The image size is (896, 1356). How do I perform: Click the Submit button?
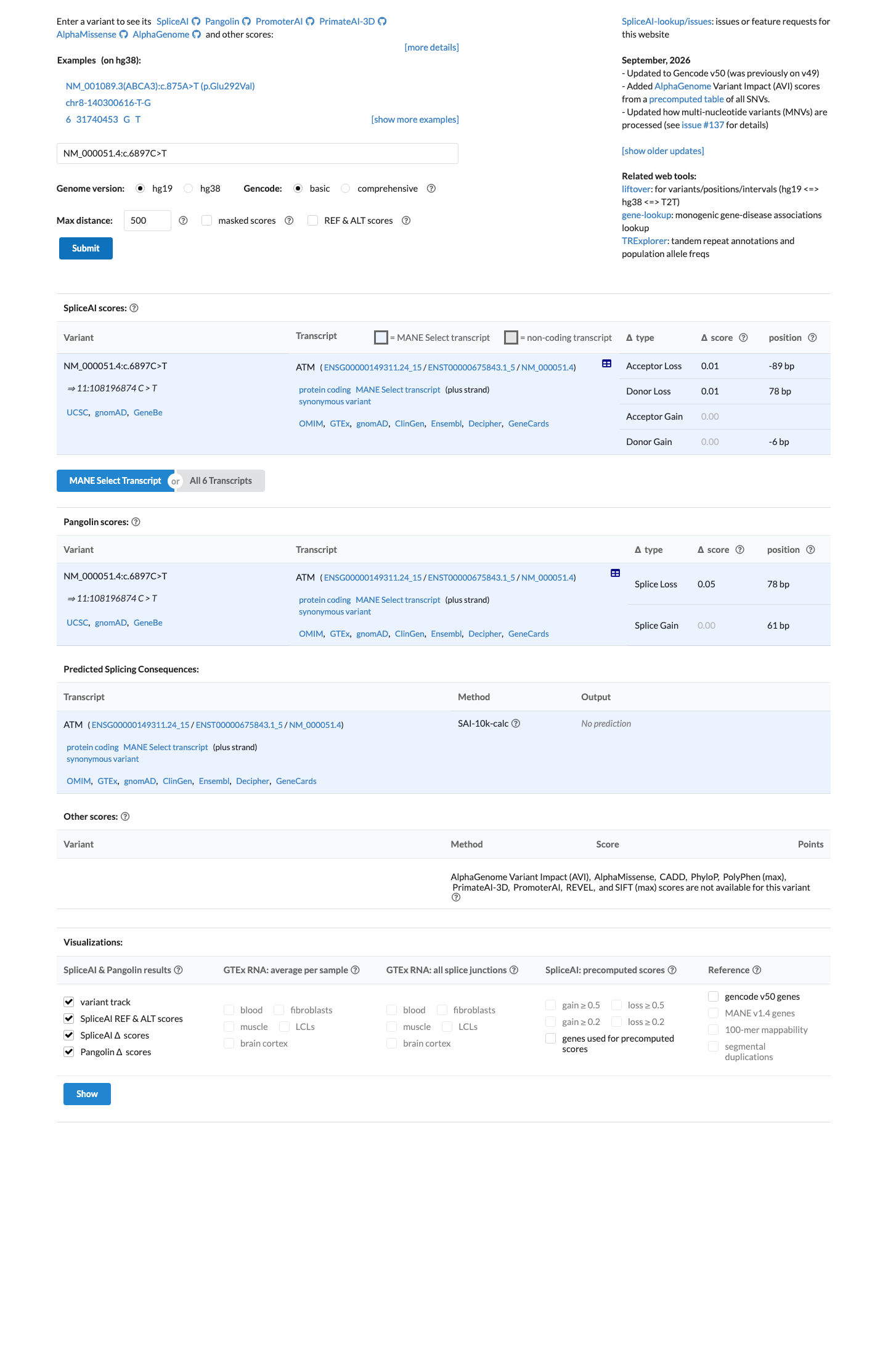point(86,248)
